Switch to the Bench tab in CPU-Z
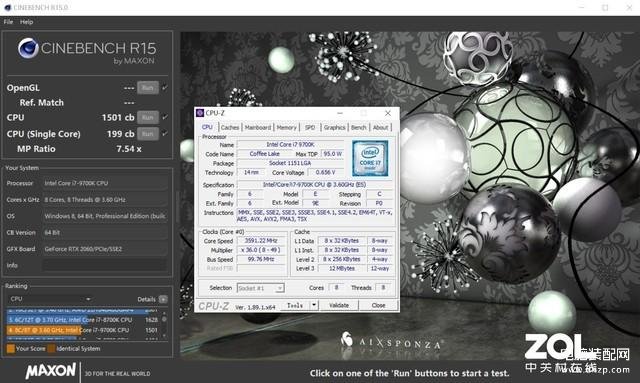The width and height of the screenshot is (640, 383). click(x=359, y=128)
